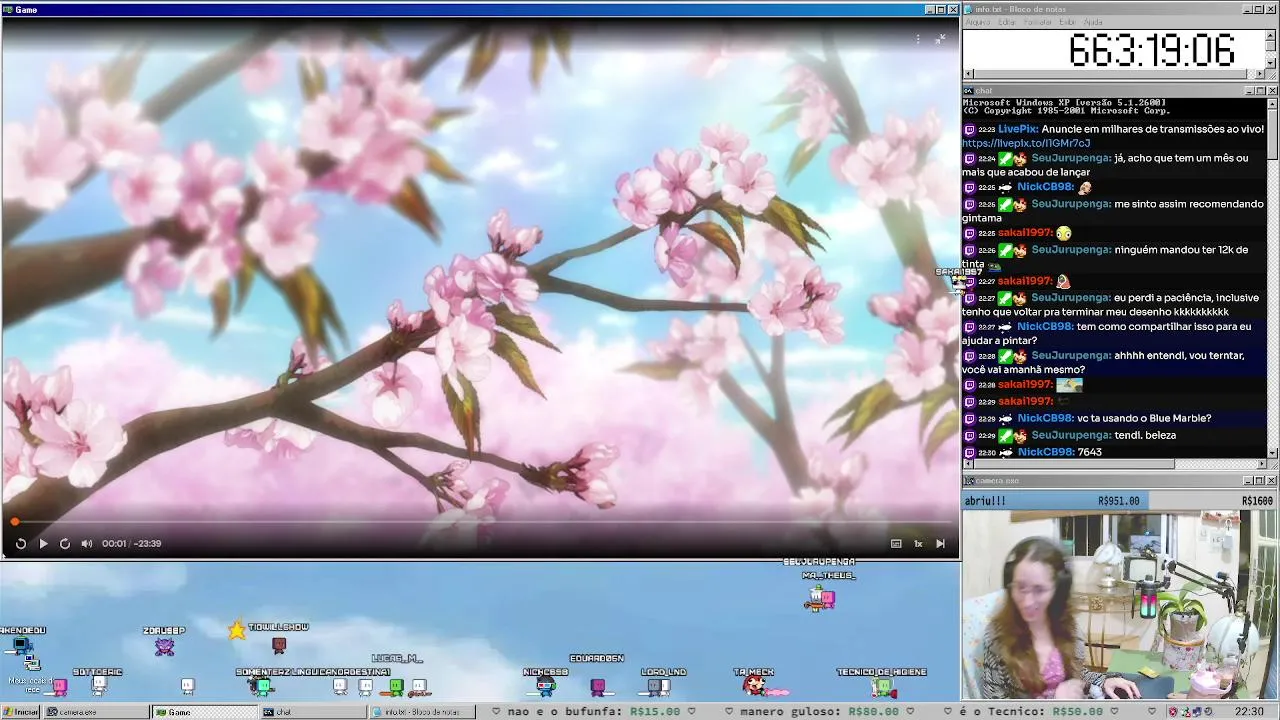Screen dimensions: 1280x720
Task: Open the Arquivo menu in Bloco de notas
Action: click(978, 22)
